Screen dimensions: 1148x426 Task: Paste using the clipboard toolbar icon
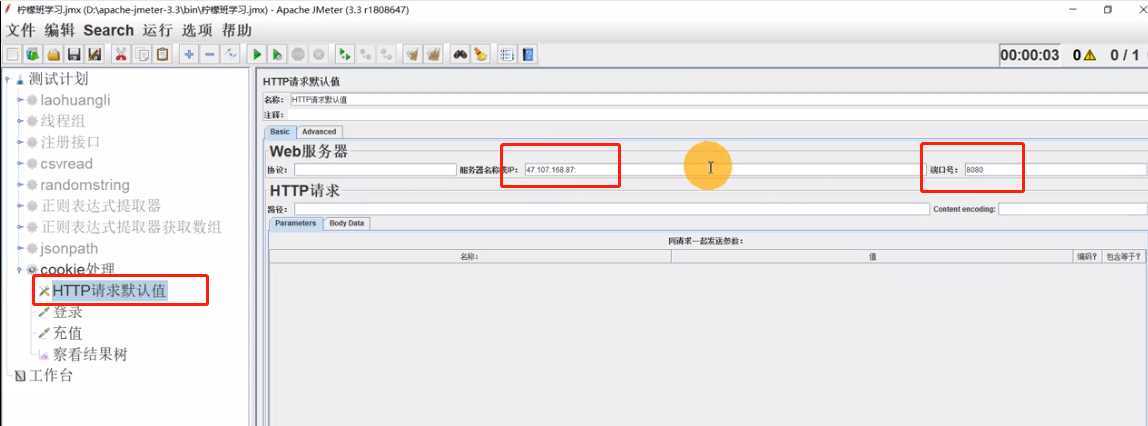click(x=163, y=54)
